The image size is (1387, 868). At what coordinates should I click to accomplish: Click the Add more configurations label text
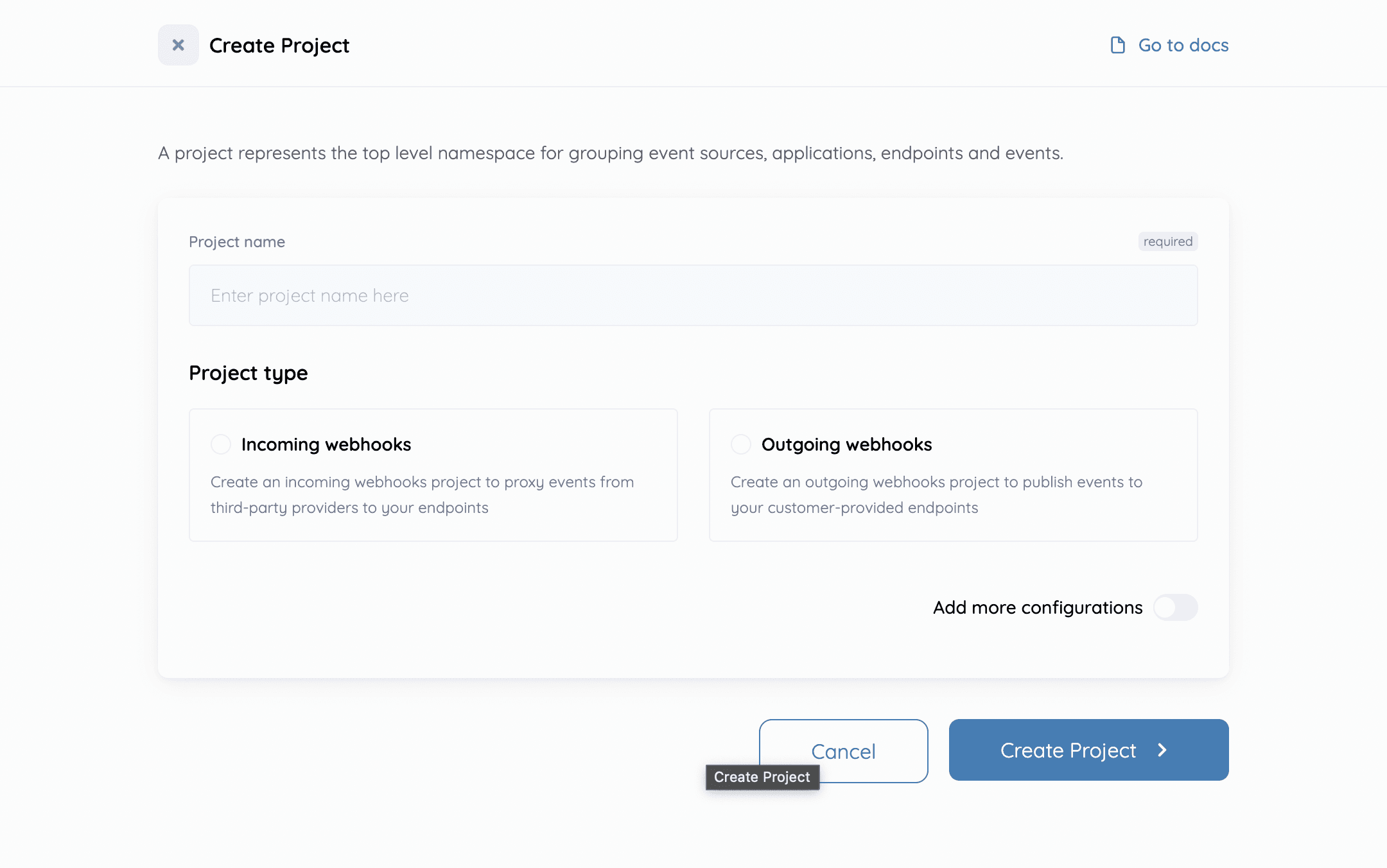[1038, 607]
